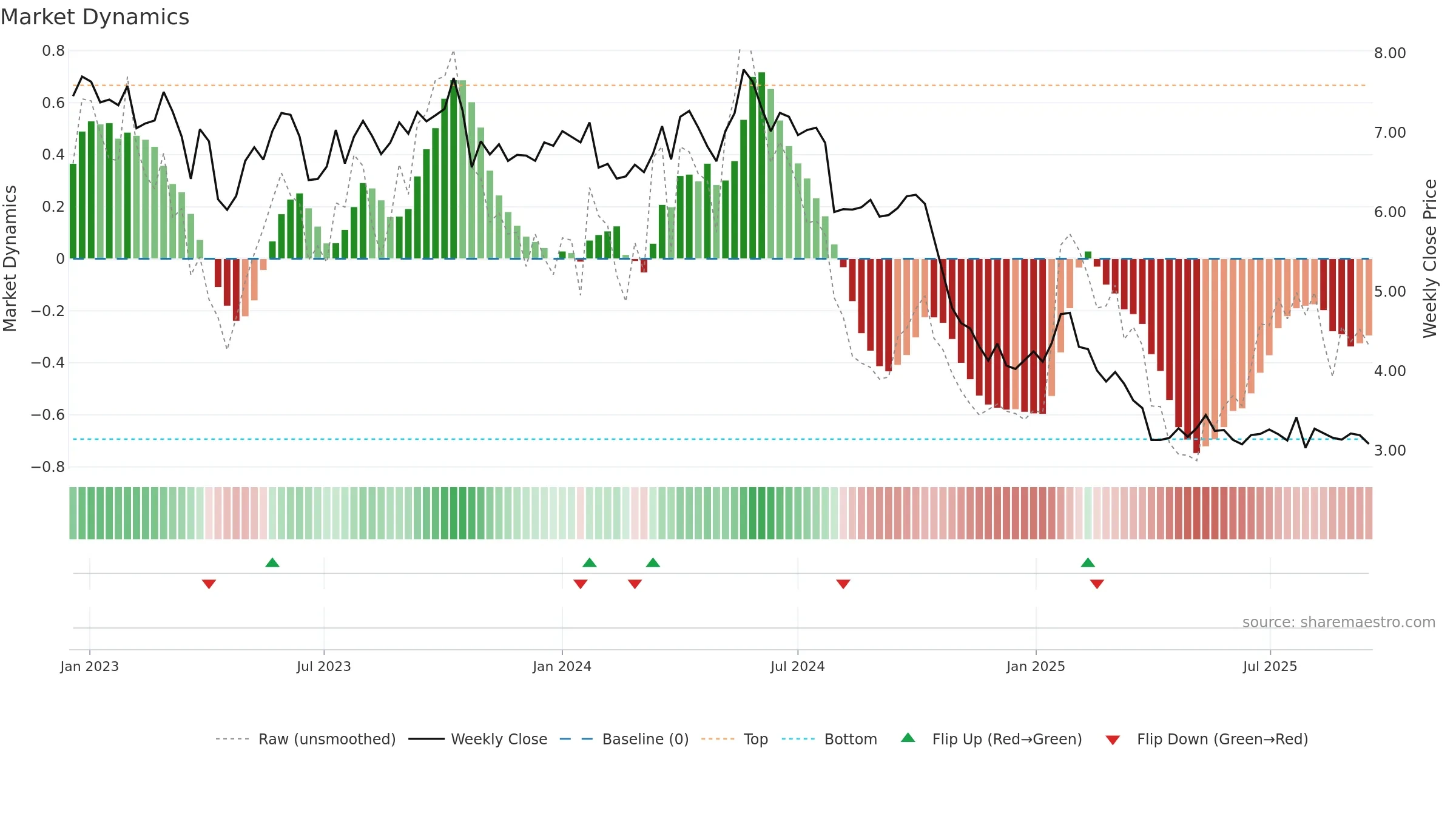Click the source: sharemaestro.com text
Screen dimensions: 1456x819
1338,622
